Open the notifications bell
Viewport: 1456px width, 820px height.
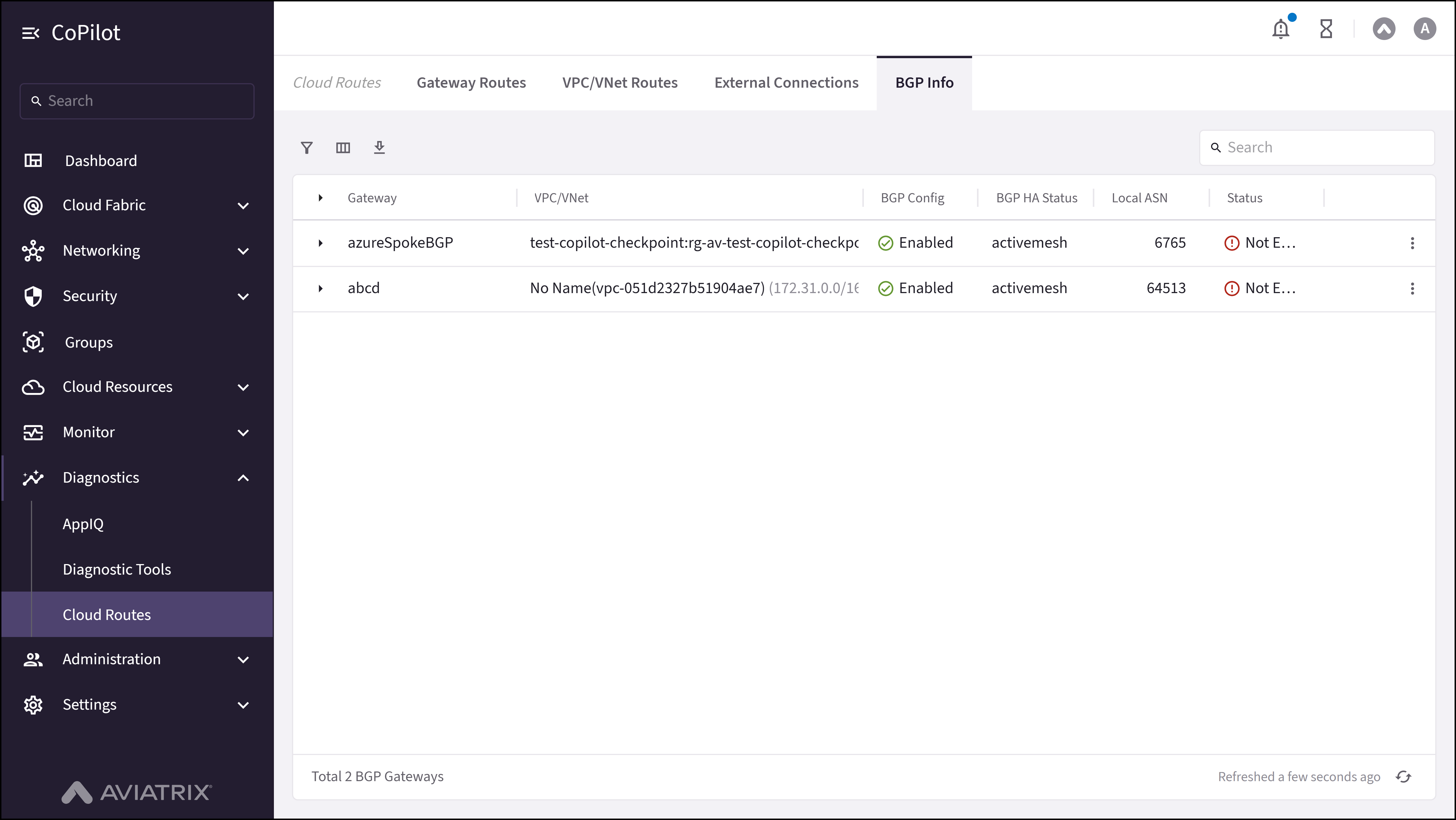point(1281,29)
